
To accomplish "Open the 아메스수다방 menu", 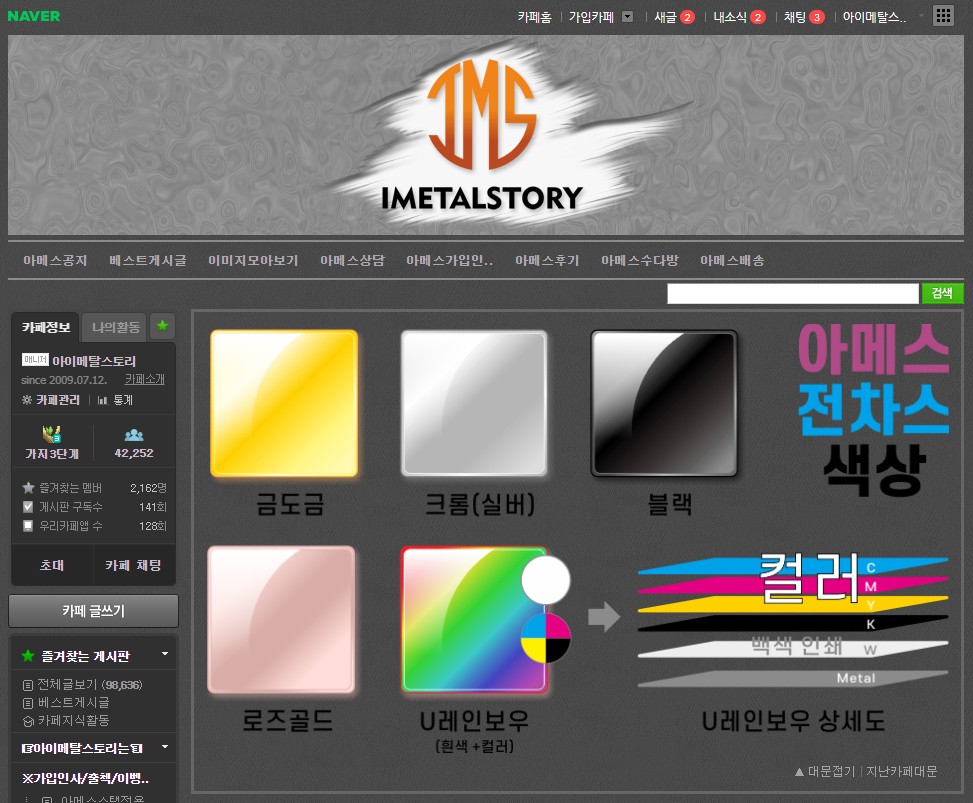I will click(x=640, y=261).
